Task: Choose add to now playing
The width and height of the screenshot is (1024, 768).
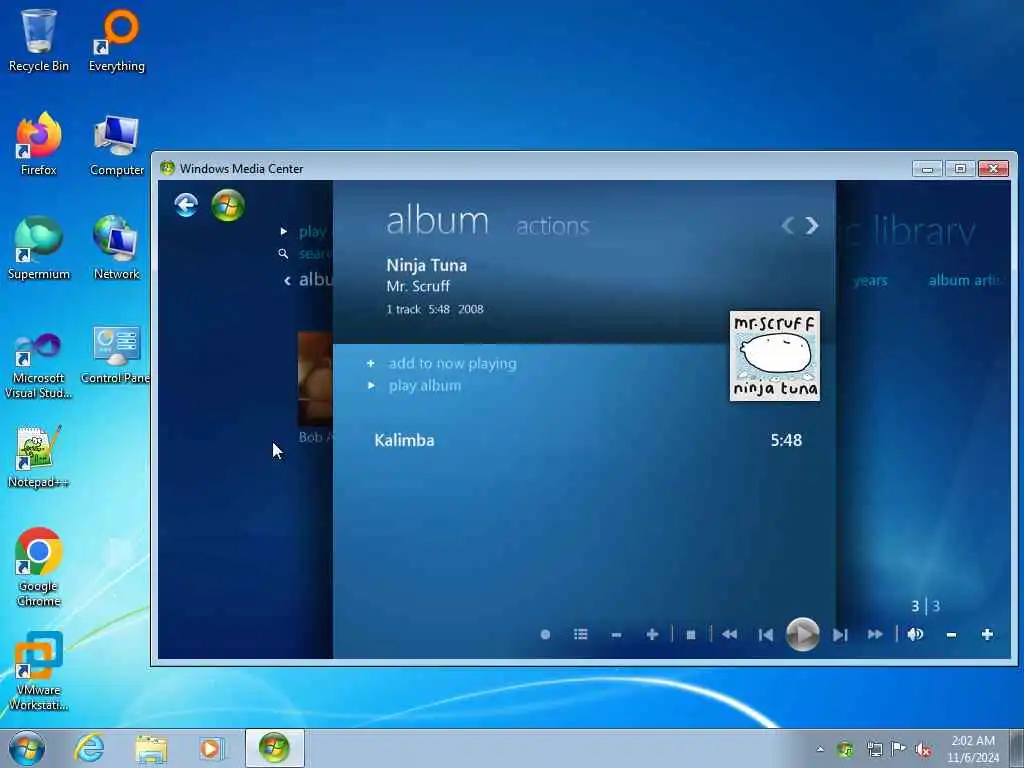Action: [x=453, y=364]
